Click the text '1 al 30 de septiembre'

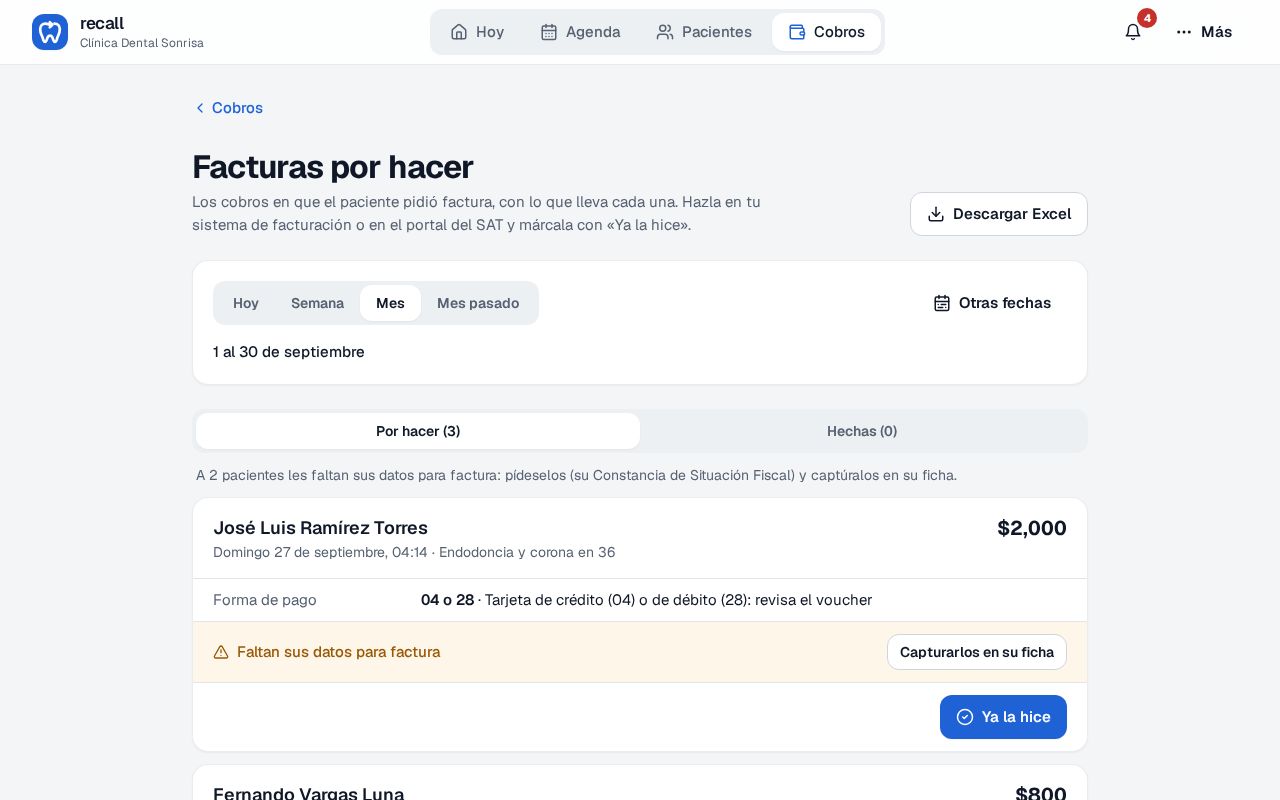tap(289, 352)
